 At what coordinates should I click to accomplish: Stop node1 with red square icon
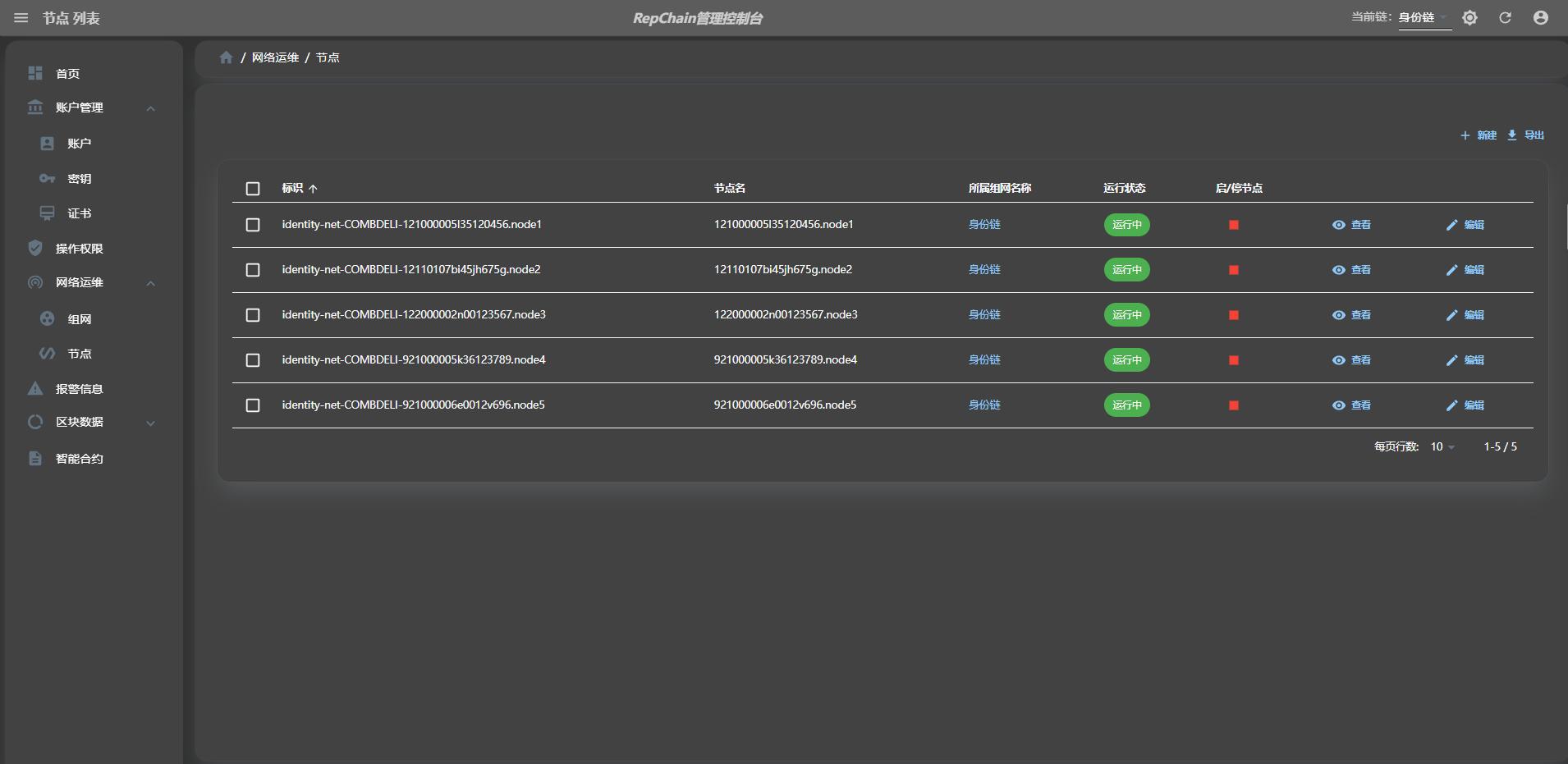(1234, 225)
